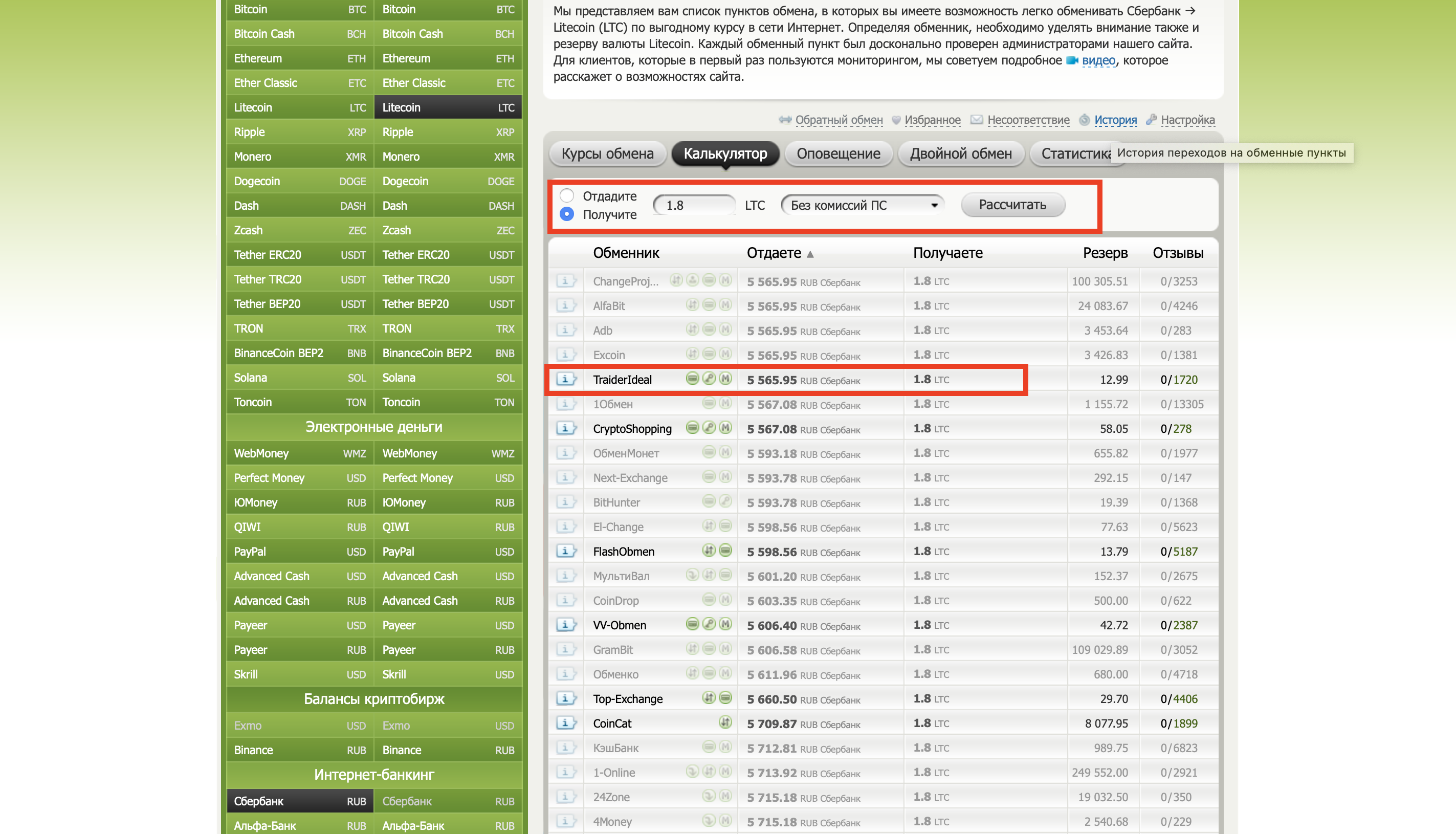Viewport: 1456px width, 834px height.
Task: Select the Отдадите radio button
Action: [567, 196]
